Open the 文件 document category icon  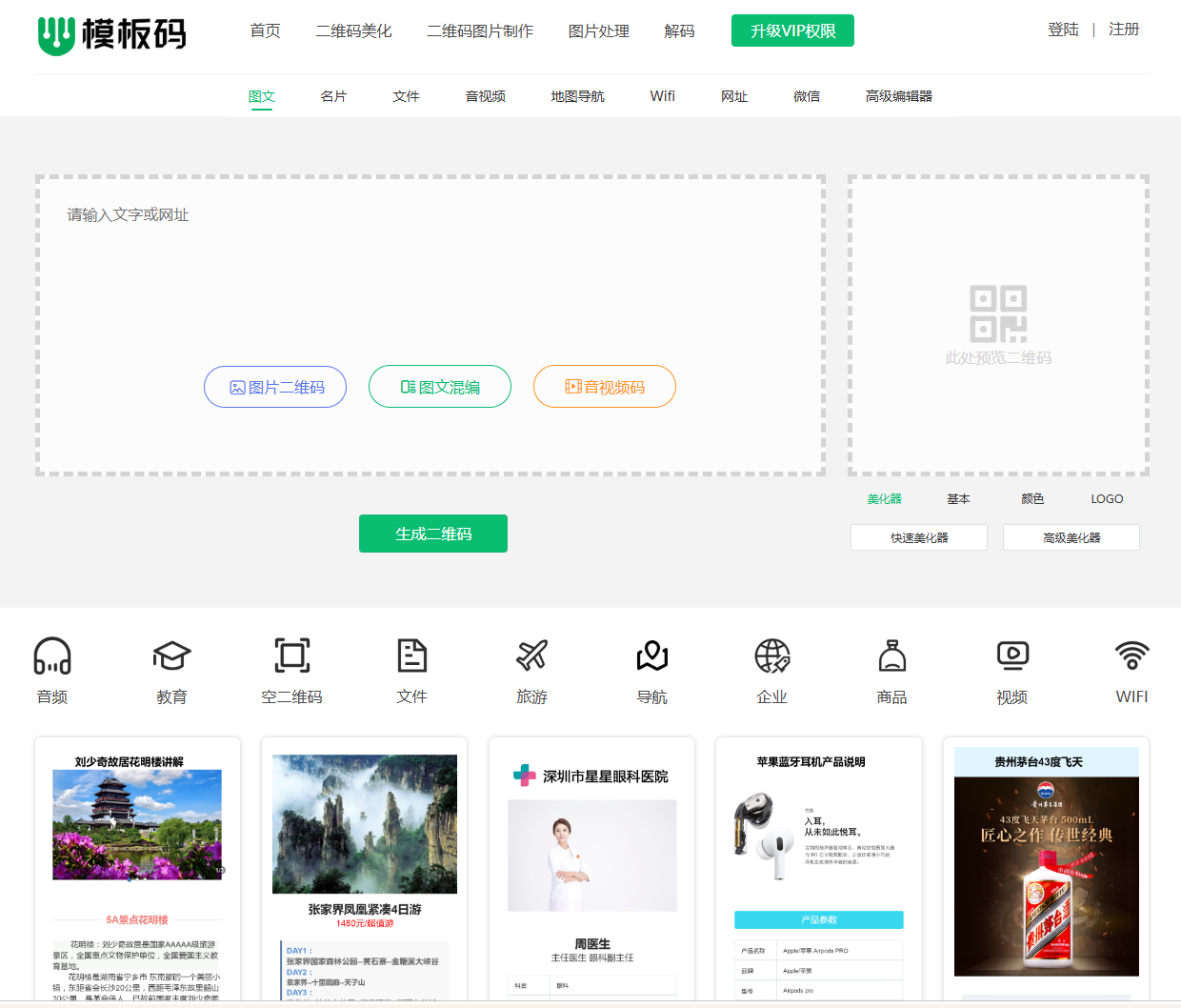[412, 655]
